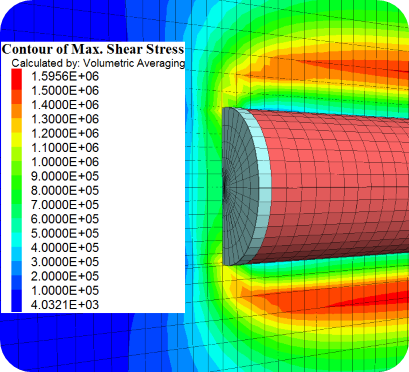Click the Contour of Max. Shear Stress title

(x=93, y=49)
